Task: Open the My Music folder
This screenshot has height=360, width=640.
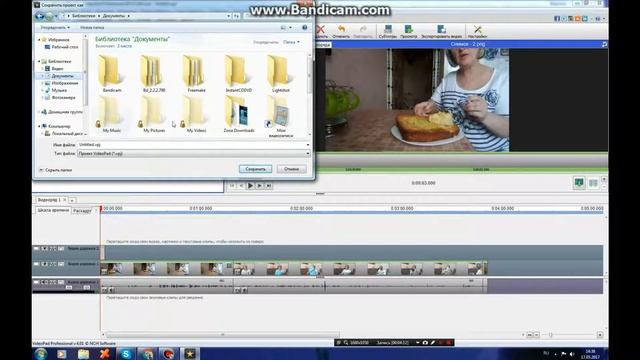Action: pyautogui.click(x=111, y=114)
